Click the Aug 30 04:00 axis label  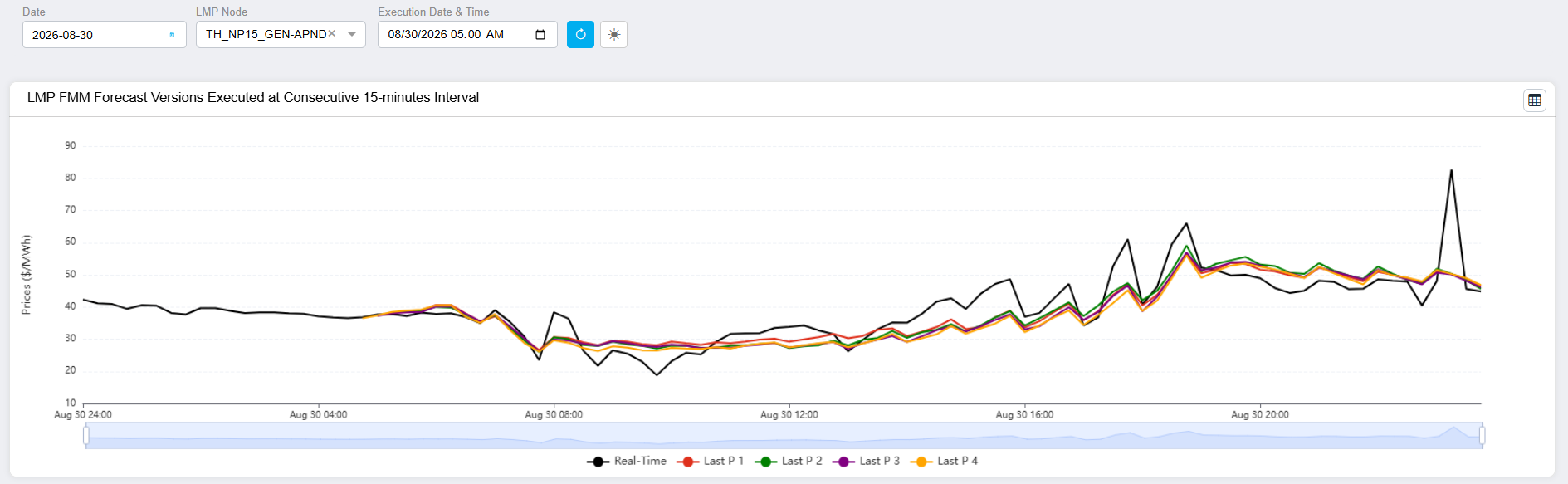tap(319, 414)
